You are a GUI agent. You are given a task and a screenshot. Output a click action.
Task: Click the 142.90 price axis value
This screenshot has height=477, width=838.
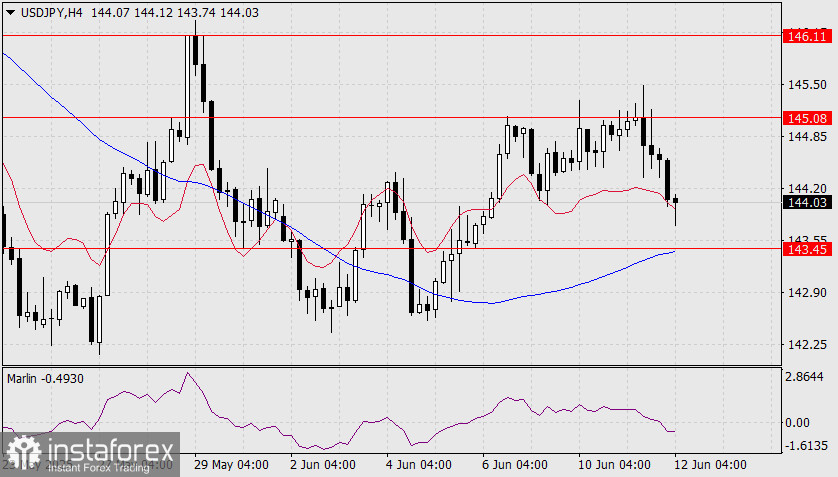tap(807, 293)
